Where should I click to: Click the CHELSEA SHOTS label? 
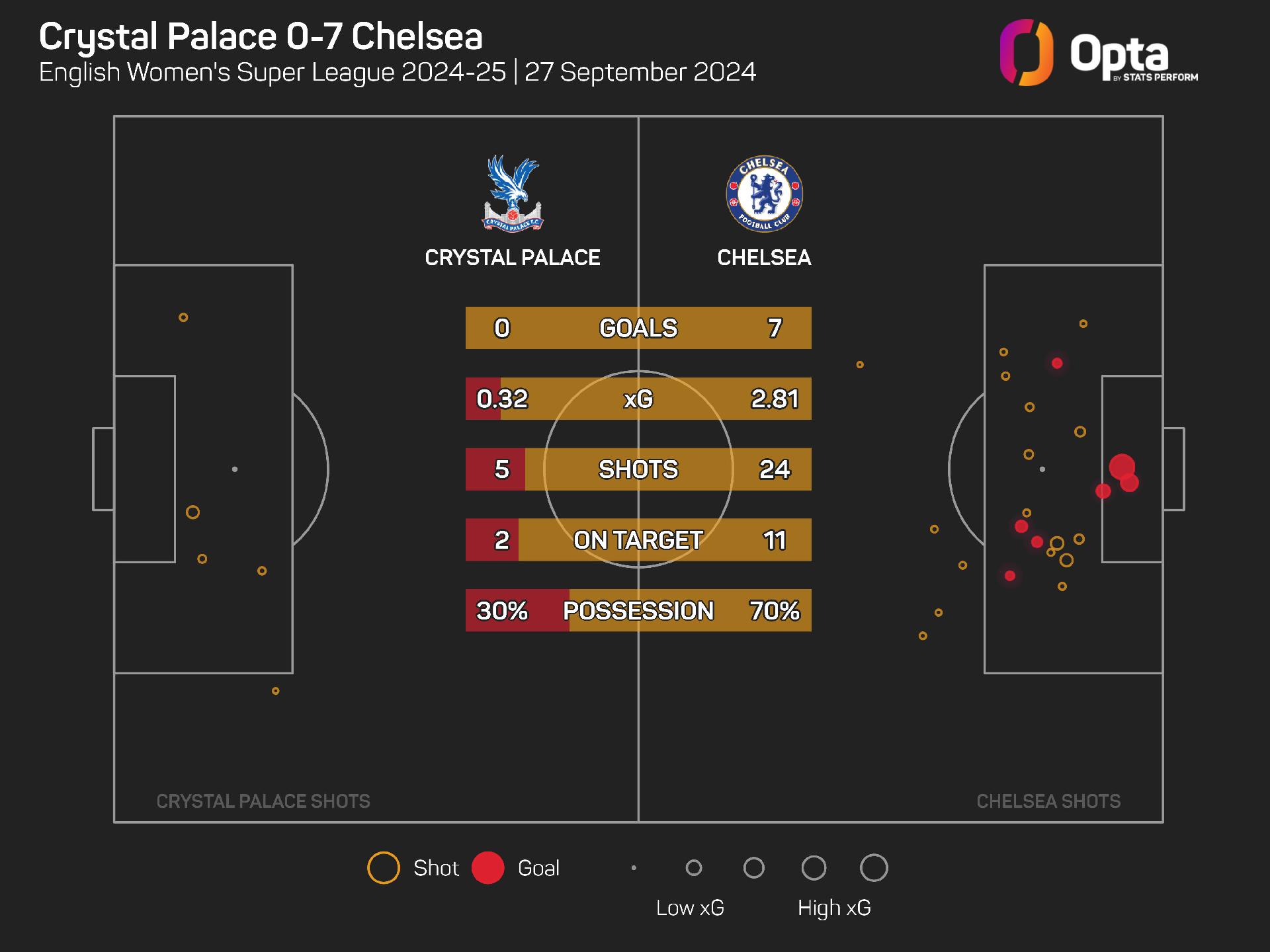(1048, 801)
